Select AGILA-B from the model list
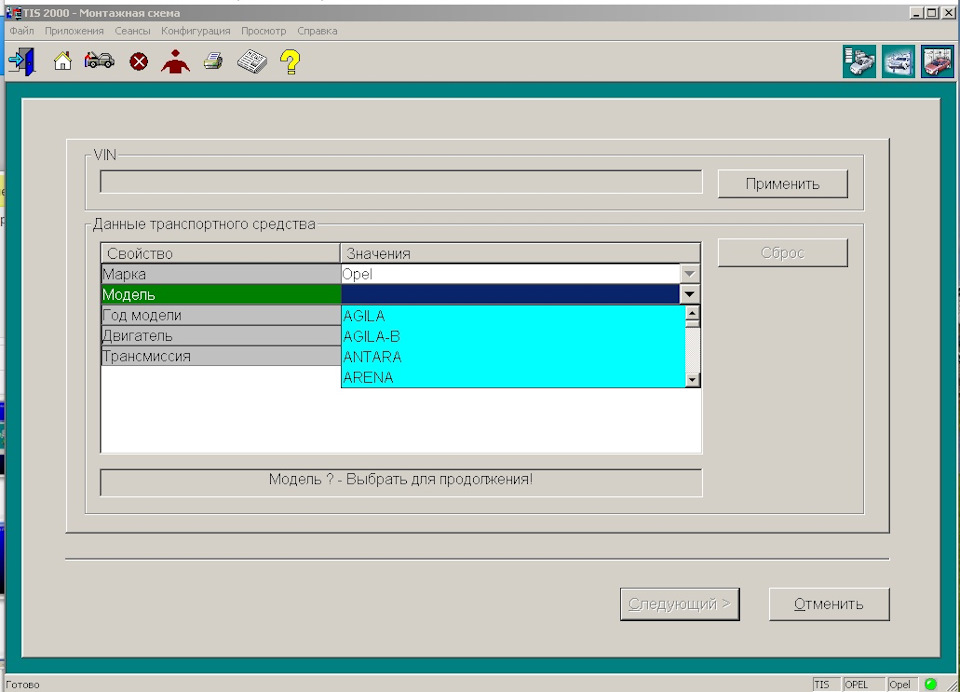Image resolution: width=960 pixels, height=692 pixels. click(513, 336)
